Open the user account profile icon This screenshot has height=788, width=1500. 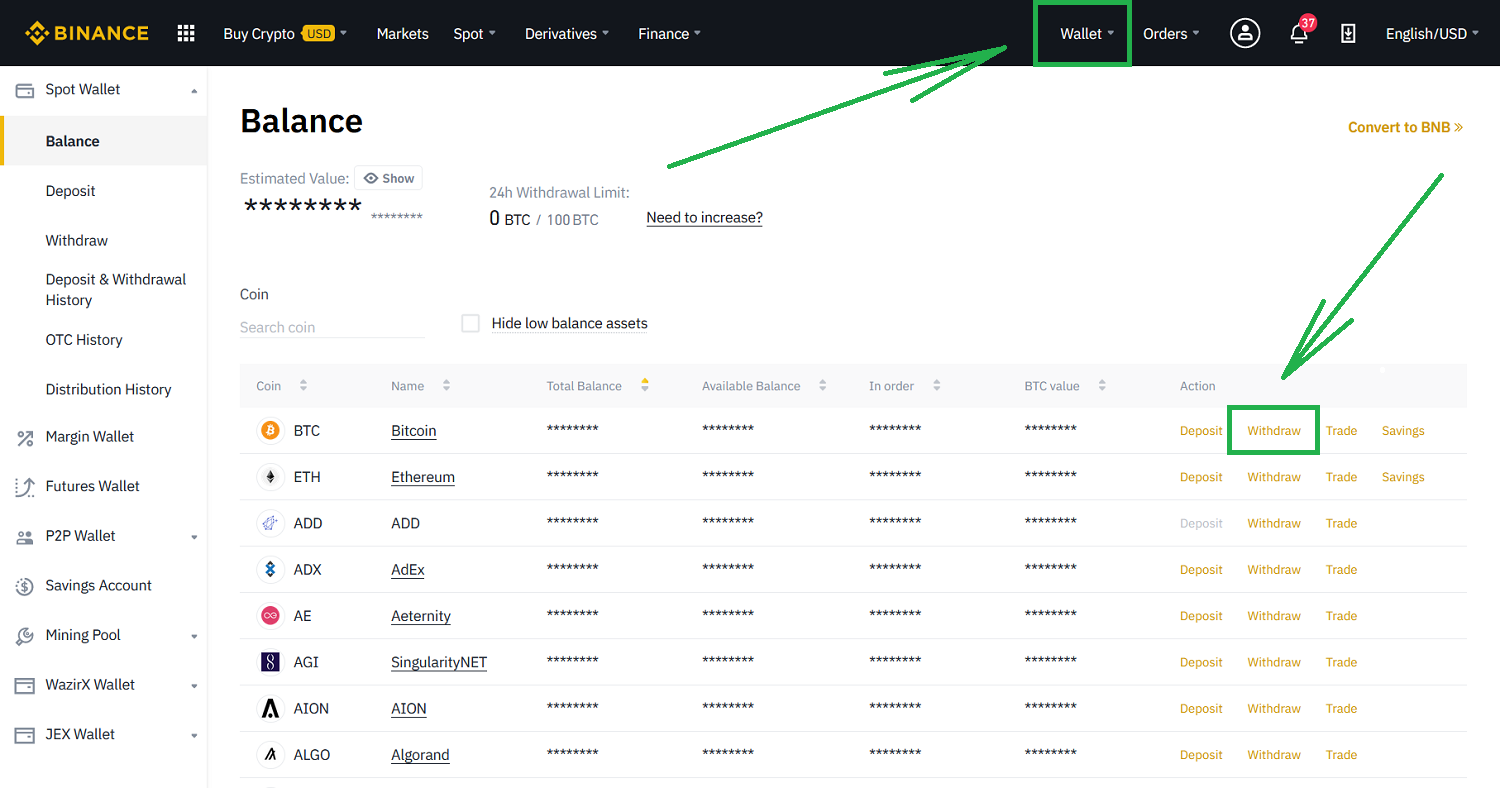click(1245, 33)
